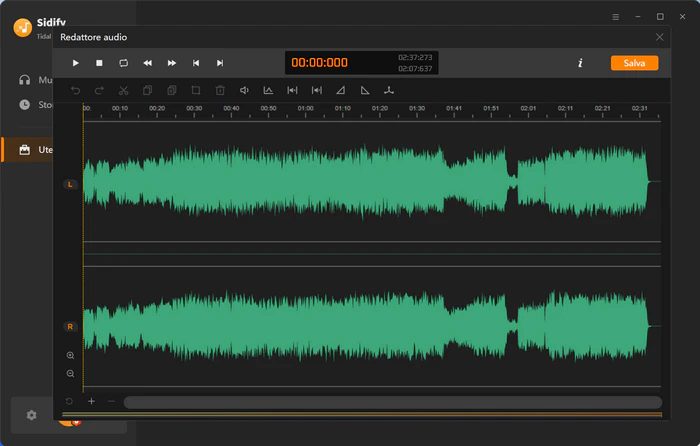This screenshot has width=700, height=446.
Task: Click the 00:30 mark on the timeline ruler
Action: click(194, 108)
